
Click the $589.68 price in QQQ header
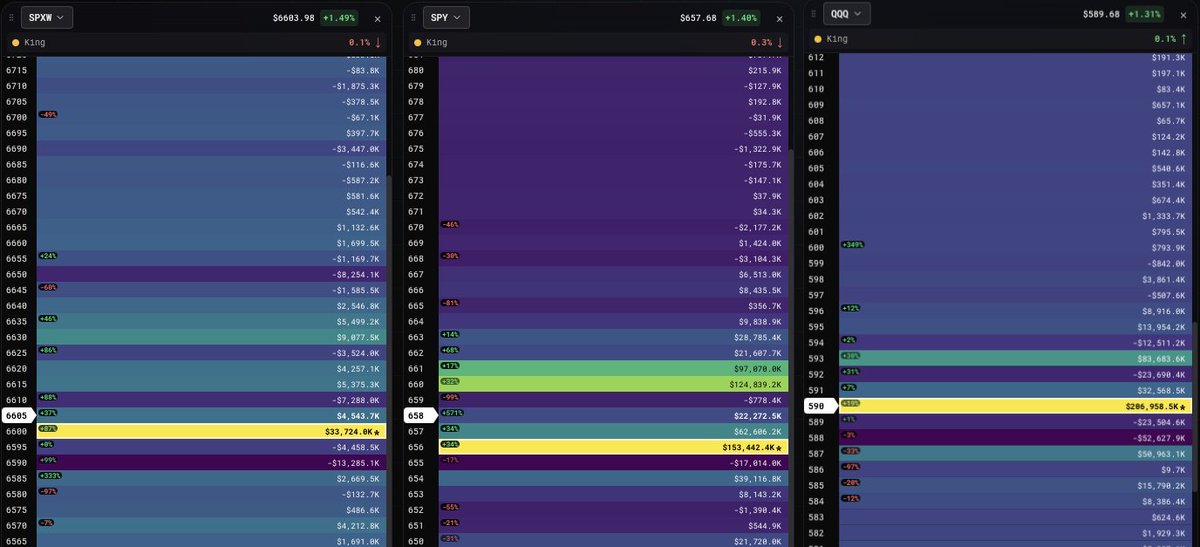[x=1100, y=14]
